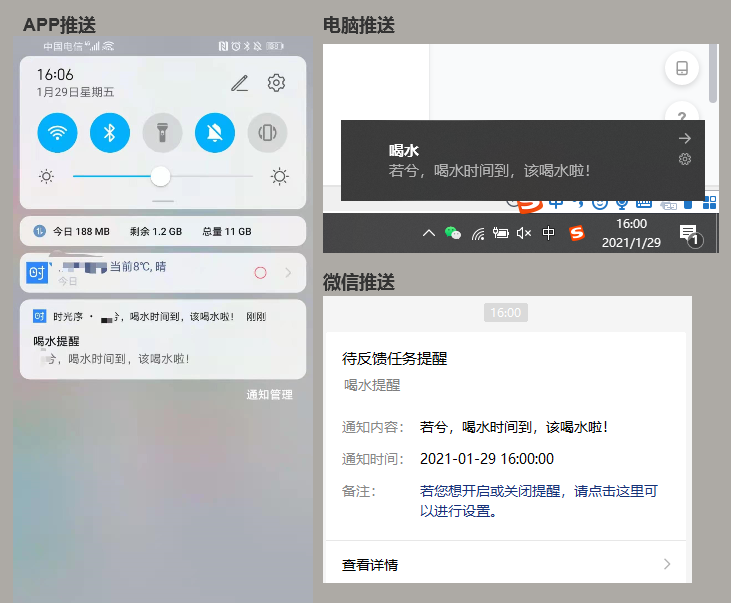
Task: Collapse the quick settings panel drag handle
Action: coord(163,201)
